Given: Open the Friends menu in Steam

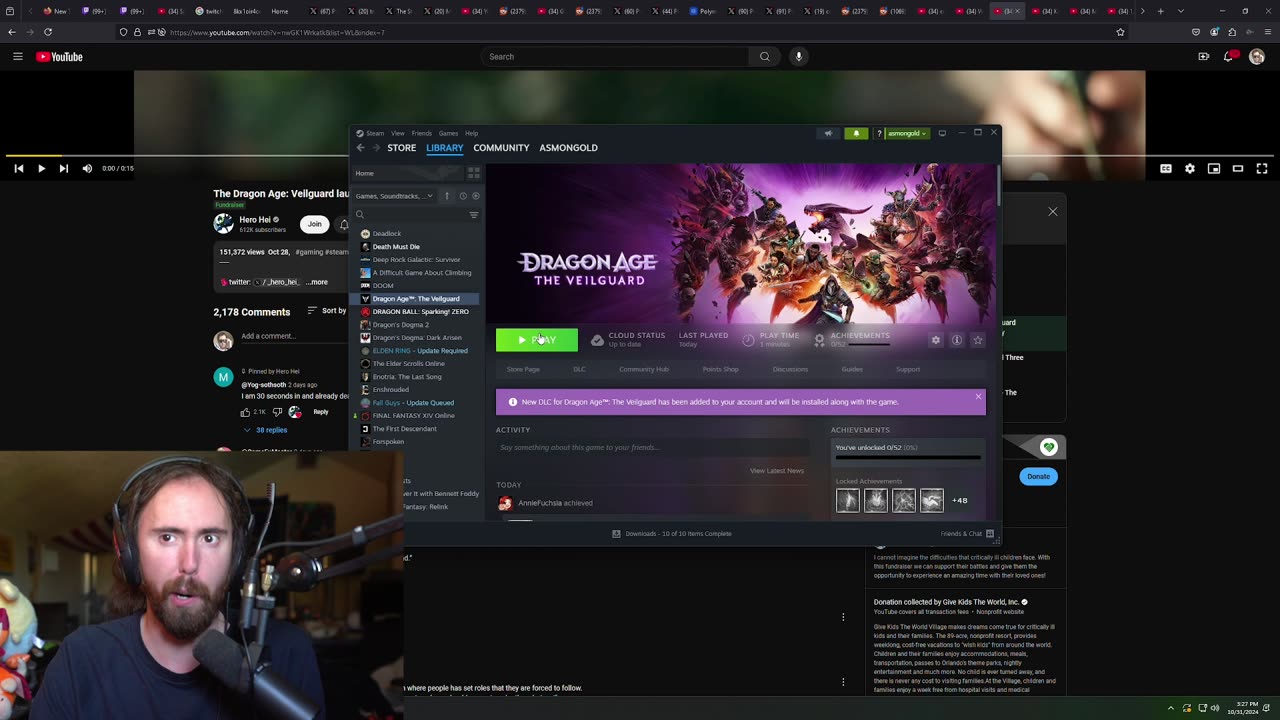Looking at the screenshot, I should 422,133.
